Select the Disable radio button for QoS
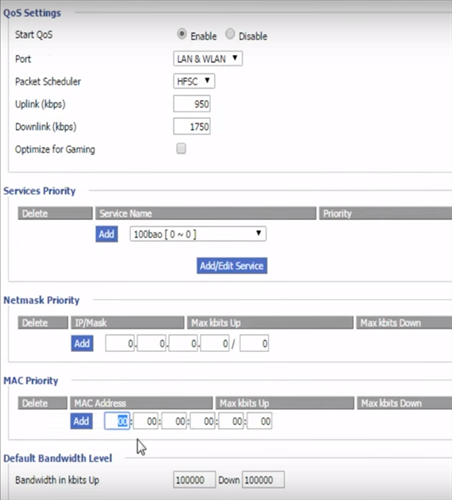Image resolution: width=452 pixels, height=500 pixels. 230,34
